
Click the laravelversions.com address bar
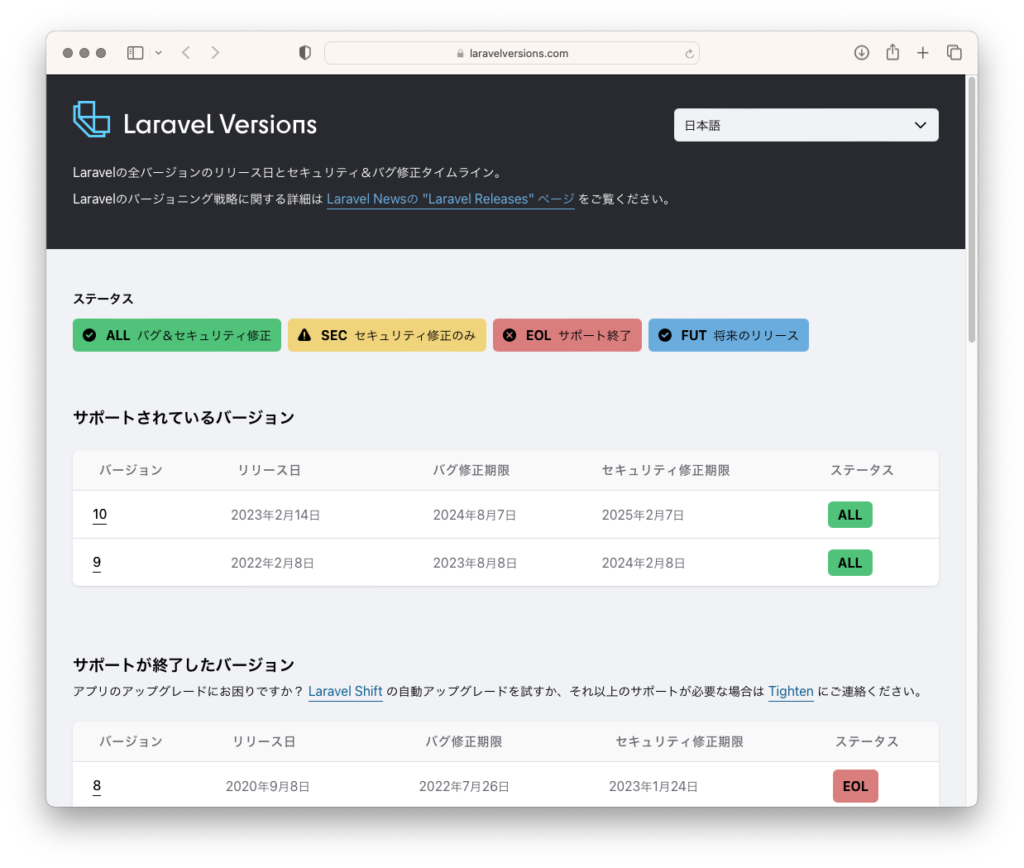pyautogui.click(x=511, y=54)
